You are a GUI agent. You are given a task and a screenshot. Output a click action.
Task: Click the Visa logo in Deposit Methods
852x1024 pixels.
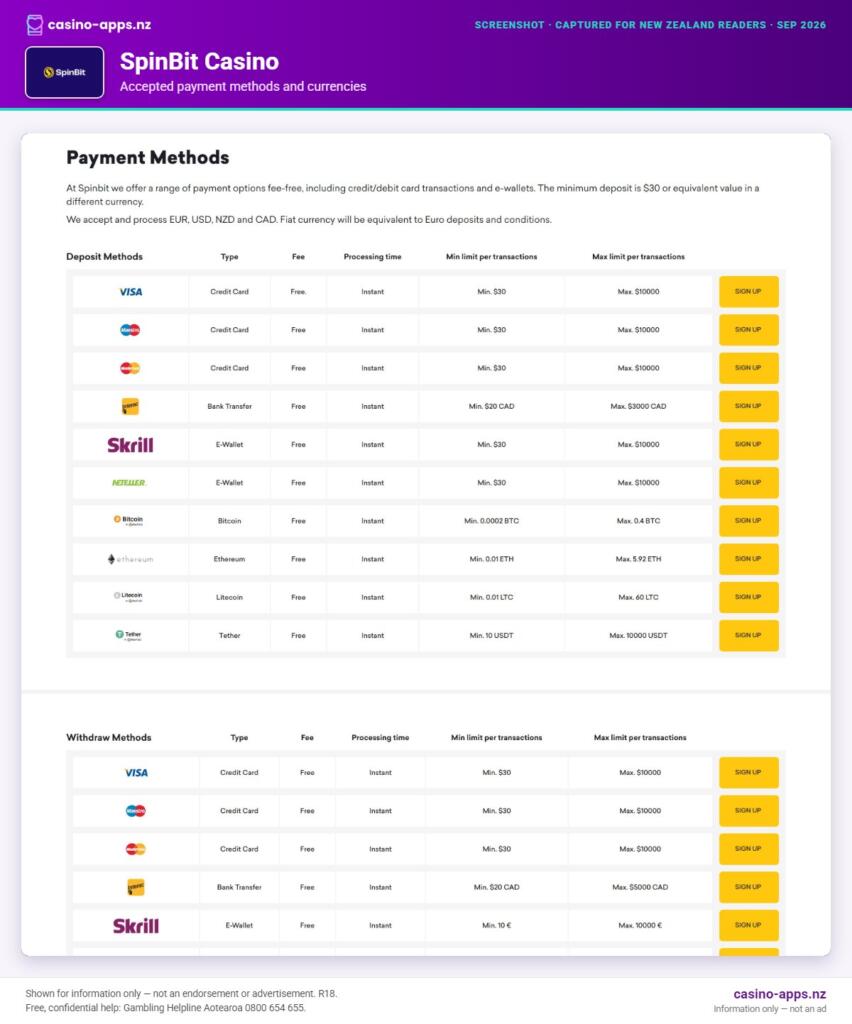tap(131, 292)
